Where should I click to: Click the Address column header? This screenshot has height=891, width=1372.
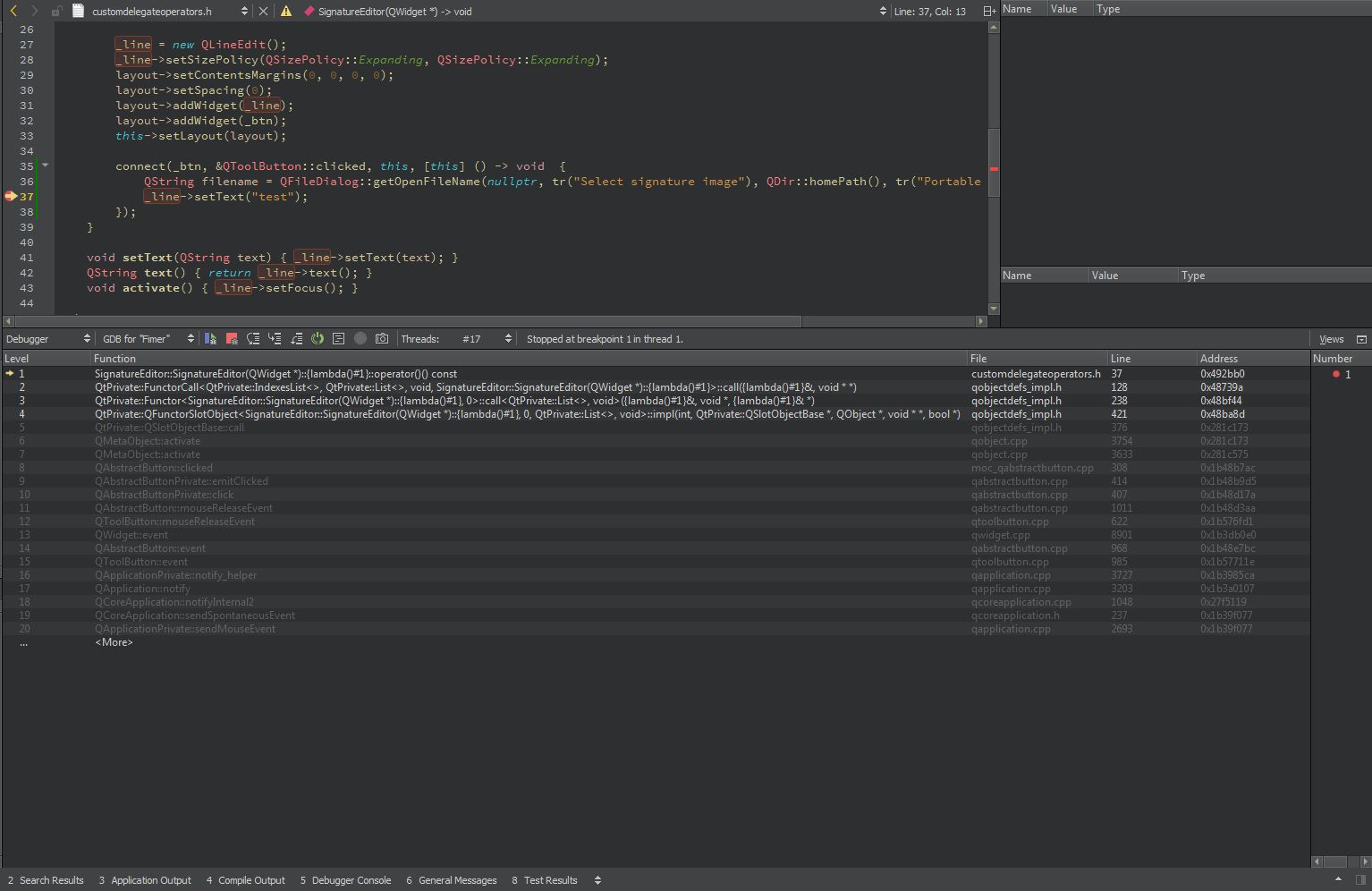[x=1252, y=358]
